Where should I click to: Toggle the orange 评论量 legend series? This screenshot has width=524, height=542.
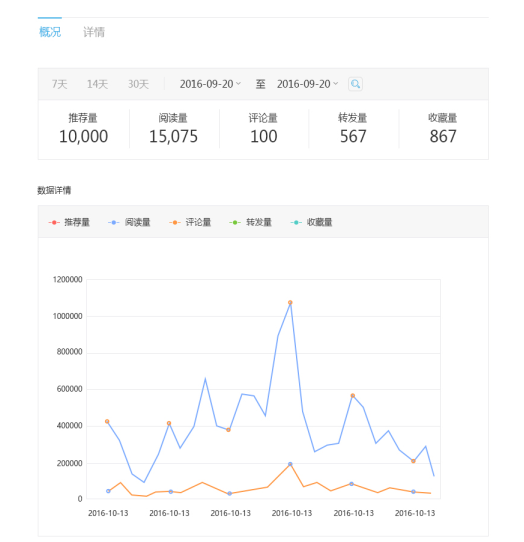coord(190,222)
